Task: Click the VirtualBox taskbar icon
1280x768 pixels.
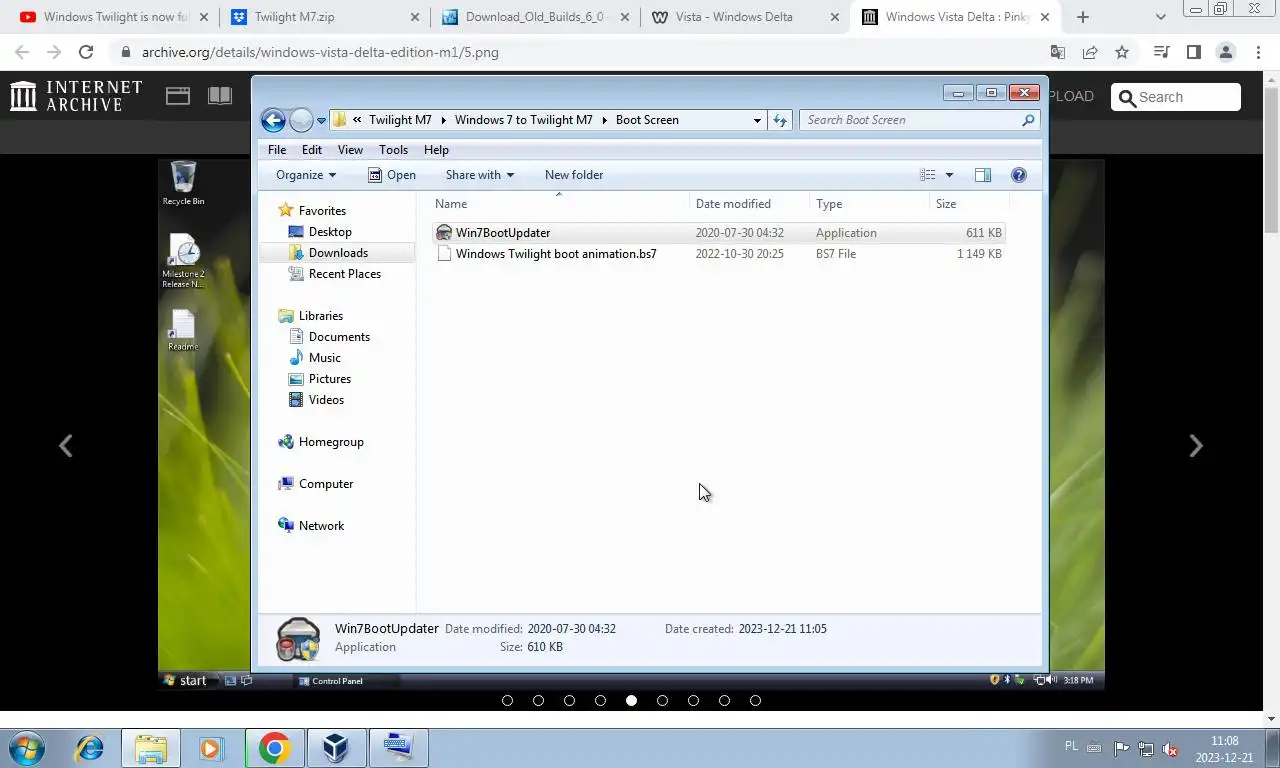Action: coord(335,748)
